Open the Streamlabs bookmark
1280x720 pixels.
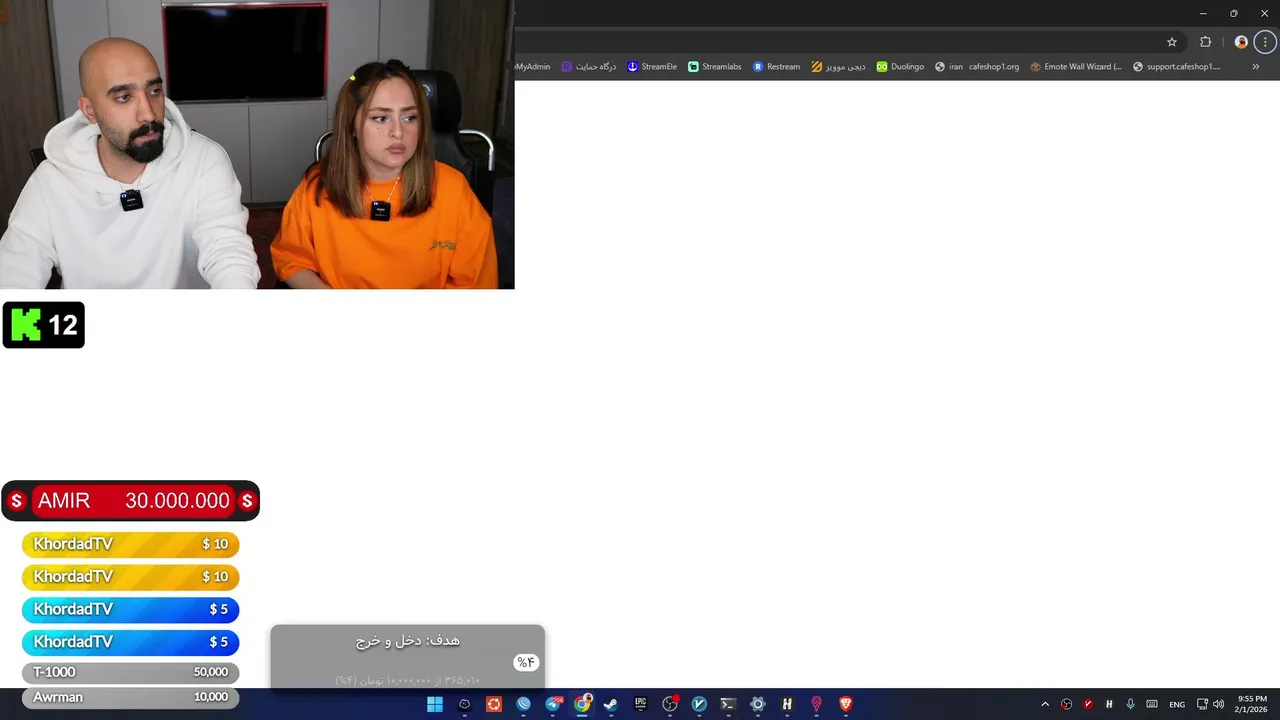click(715, 67)
